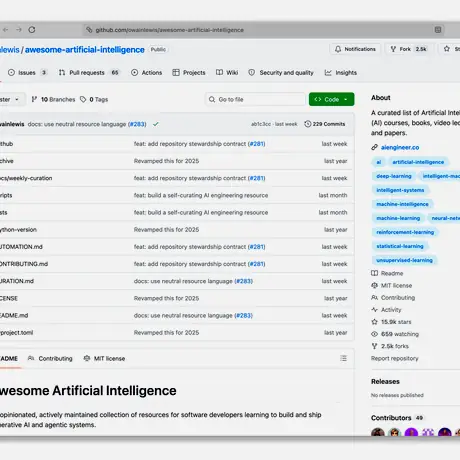
Task: Open the AUTOMATION.md file
Action: point(21,247)
